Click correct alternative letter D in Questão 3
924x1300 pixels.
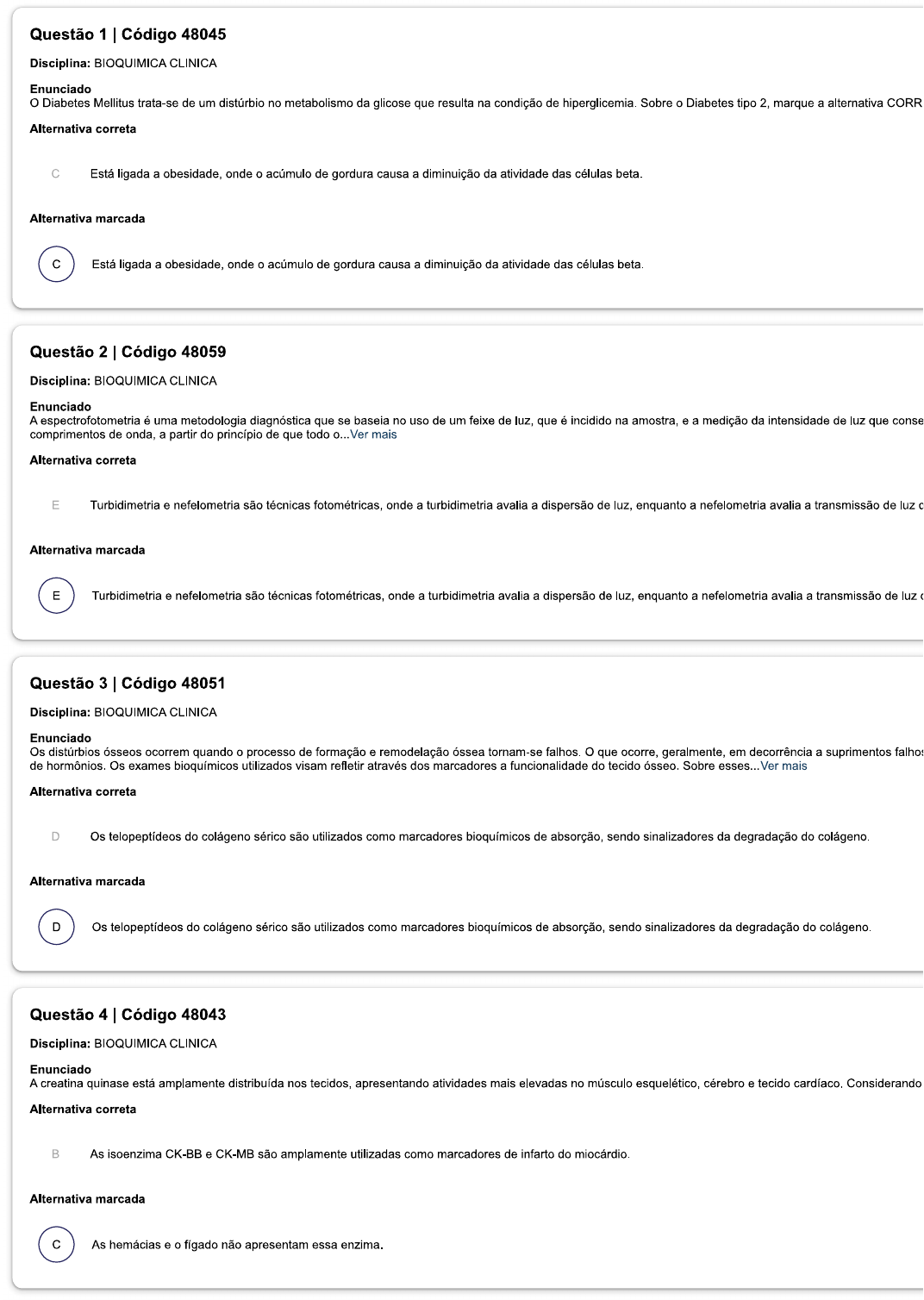(55, 836)
